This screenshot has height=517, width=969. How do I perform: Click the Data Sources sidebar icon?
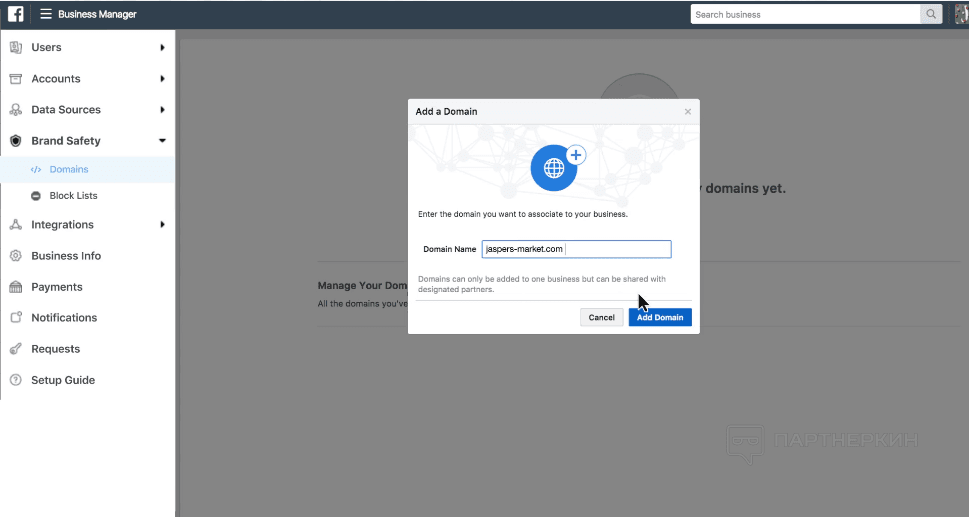click(x=16, y=109)
